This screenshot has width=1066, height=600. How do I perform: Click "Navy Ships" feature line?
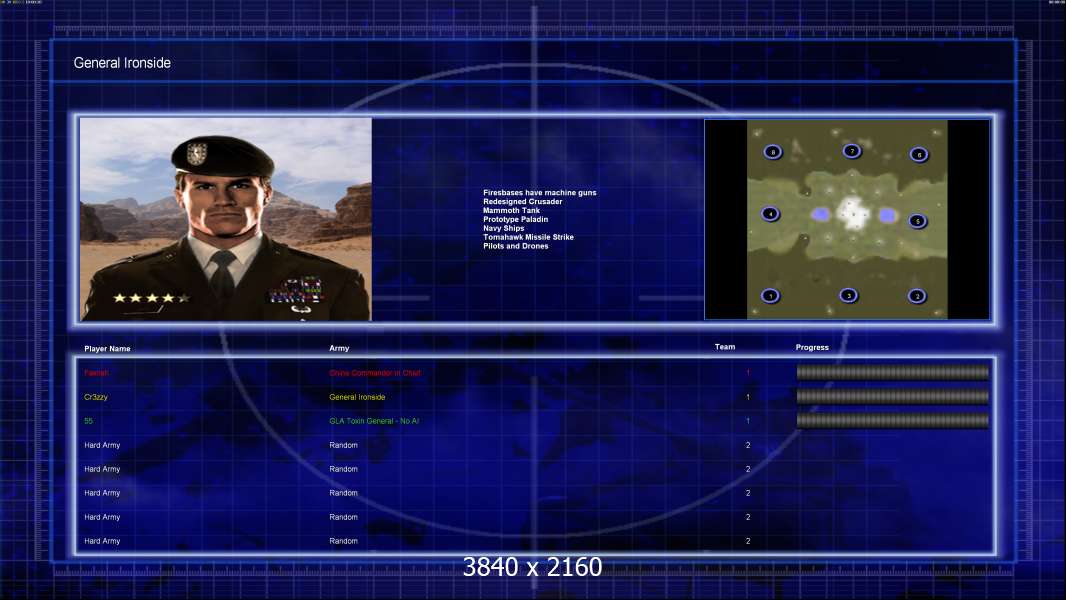point(504,228)
